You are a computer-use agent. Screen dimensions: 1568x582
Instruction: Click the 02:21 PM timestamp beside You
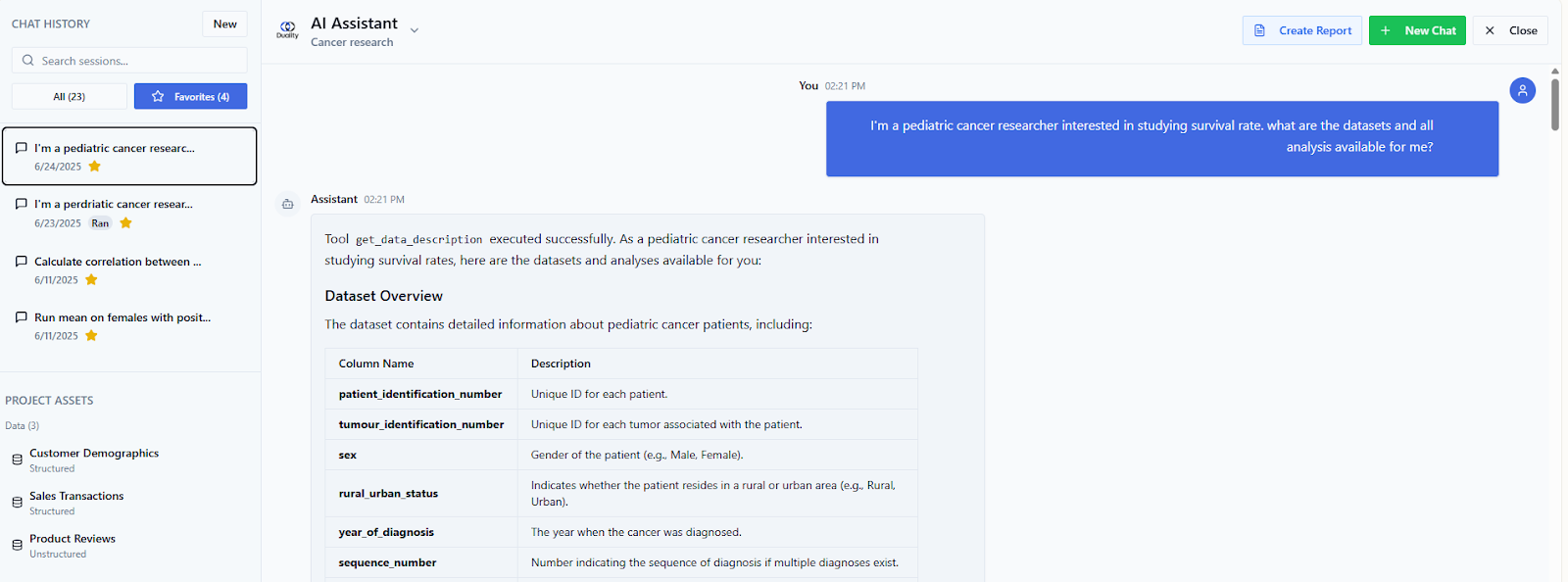pyautogui.click(x=845, y=86)
